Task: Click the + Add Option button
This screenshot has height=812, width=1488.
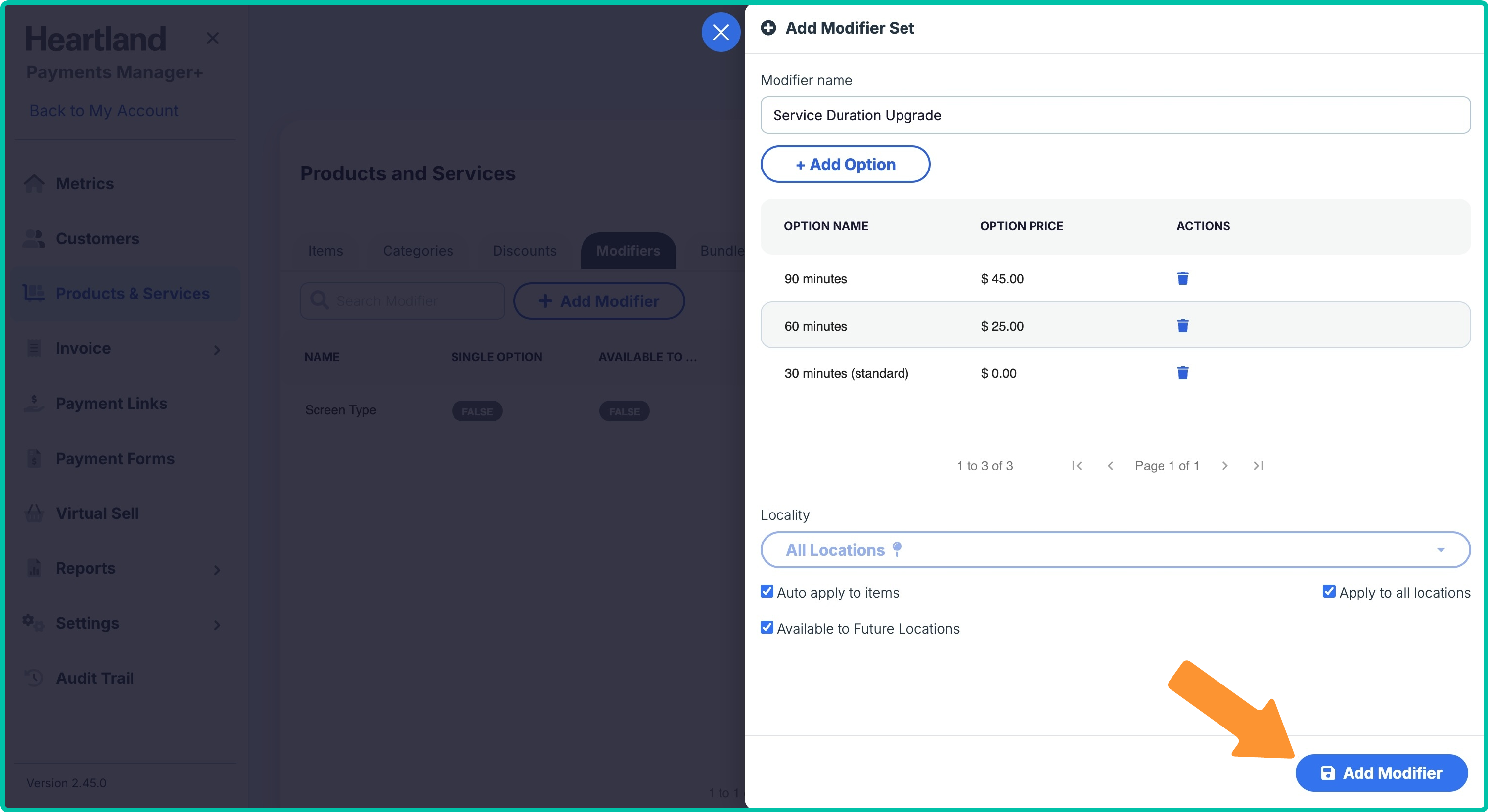Action: pyautogui.click(x=845, y=165)
